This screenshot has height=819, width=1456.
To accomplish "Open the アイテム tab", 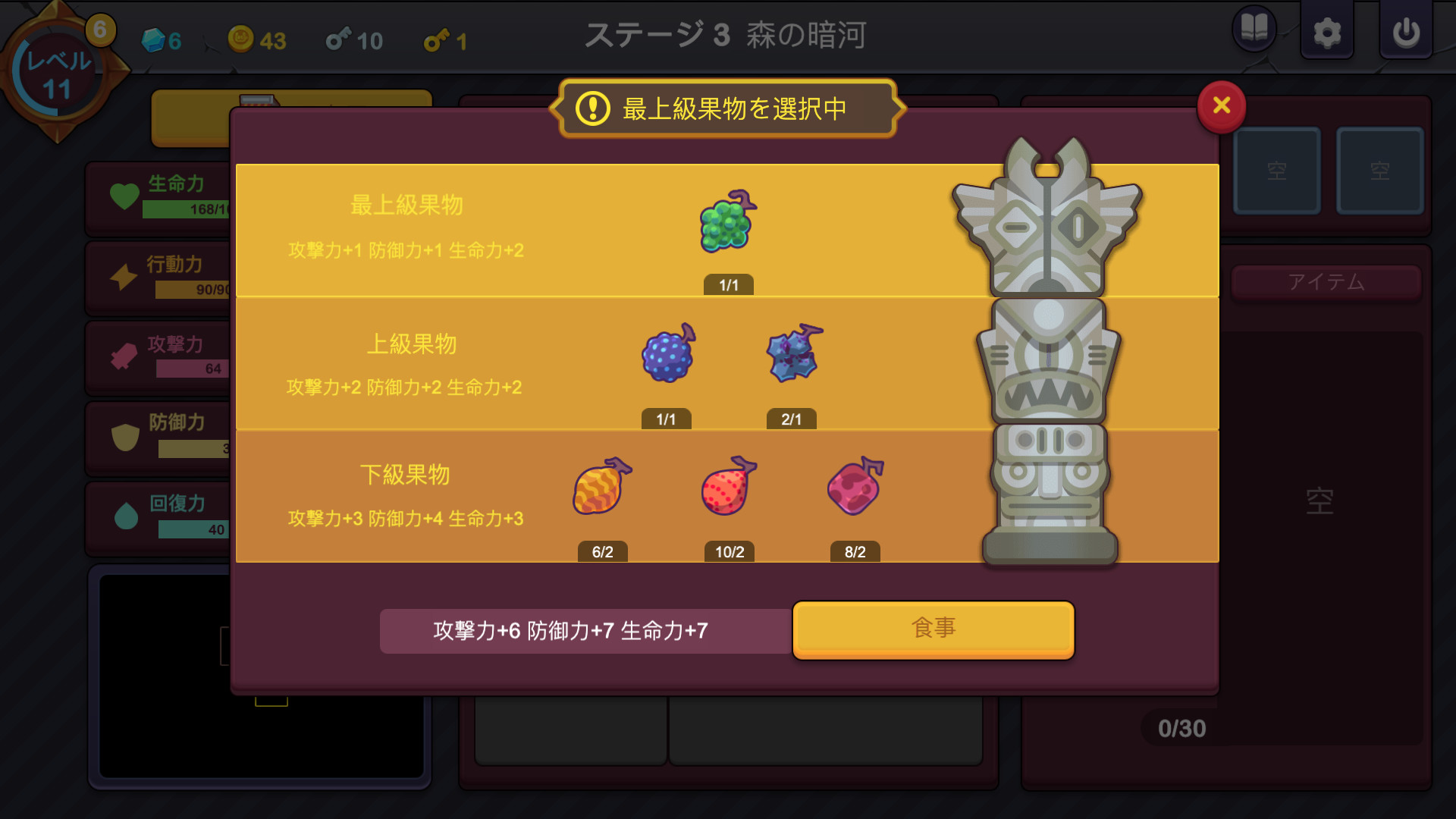I will click(1326, 283).
